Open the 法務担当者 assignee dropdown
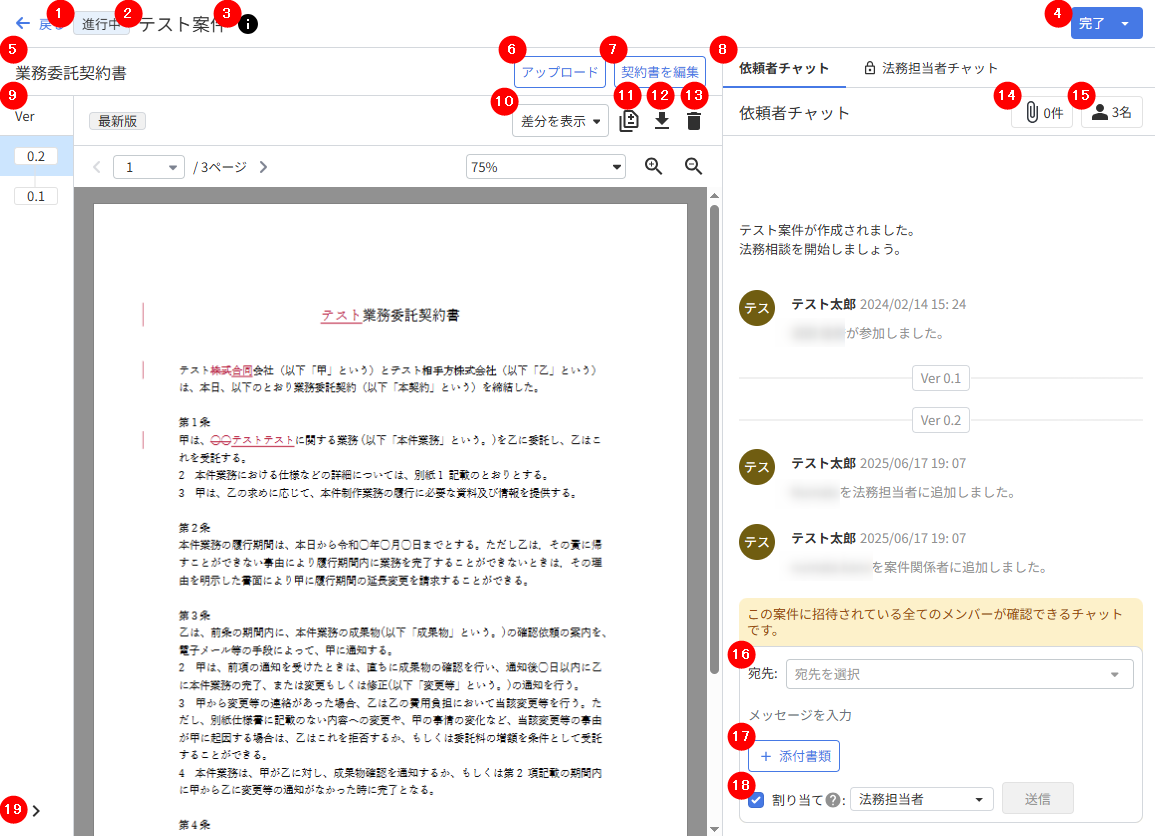The height and width of the screenshot is (836, 1155). (921, 799)
